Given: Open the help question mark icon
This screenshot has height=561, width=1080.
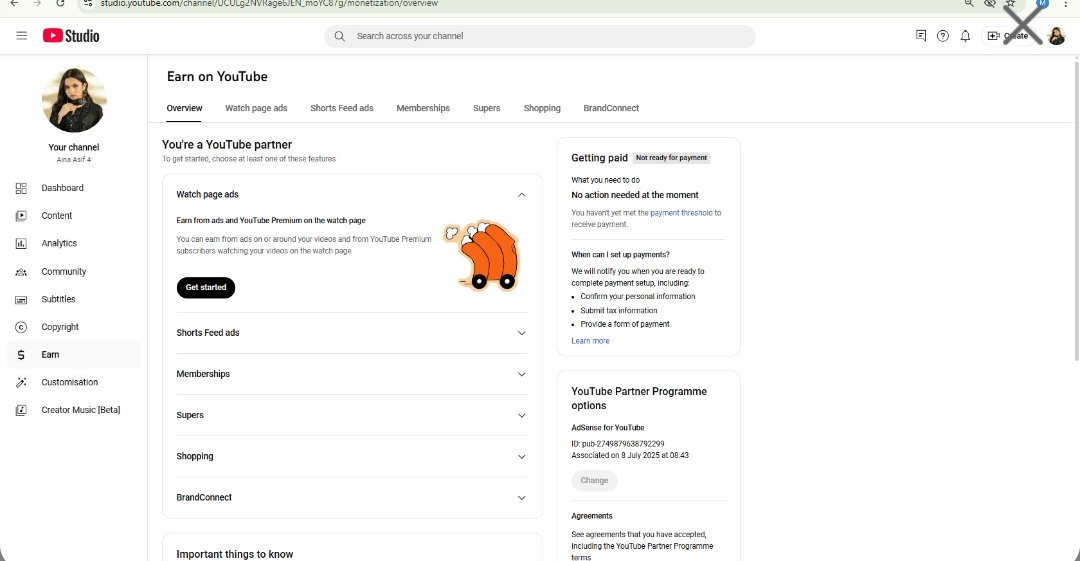Looking at the screenshot, I should click(943, 36).
